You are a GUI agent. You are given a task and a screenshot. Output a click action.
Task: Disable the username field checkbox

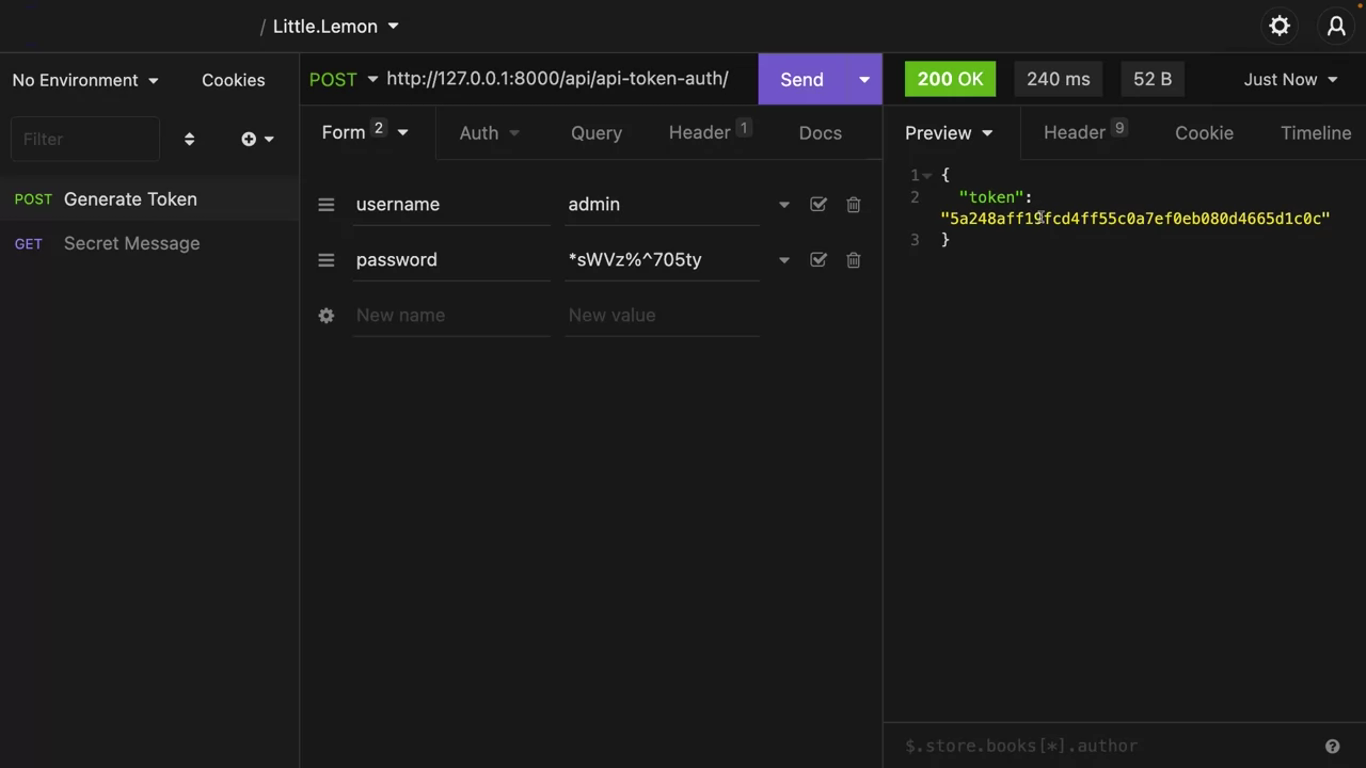pos(818,204)
